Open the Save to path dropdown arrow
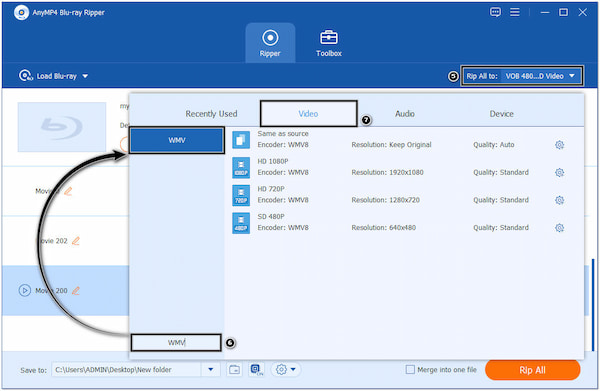Screen dimensions: 600x391 [210, 369]
